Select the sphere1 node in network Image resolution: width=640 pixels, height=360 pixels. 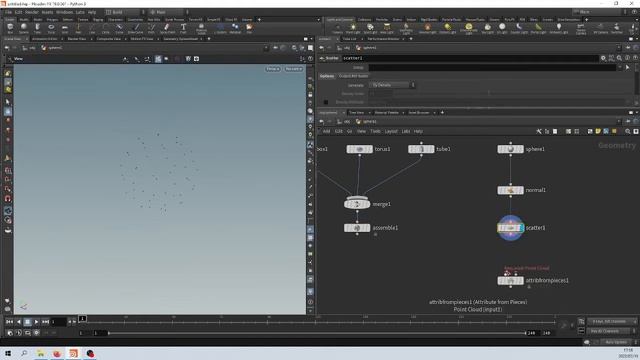click(x=511, y=149)
